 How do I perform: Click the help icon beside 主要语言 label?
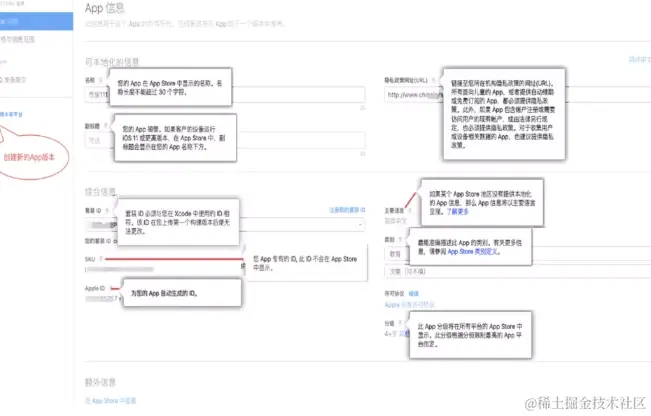pos(410,210)
